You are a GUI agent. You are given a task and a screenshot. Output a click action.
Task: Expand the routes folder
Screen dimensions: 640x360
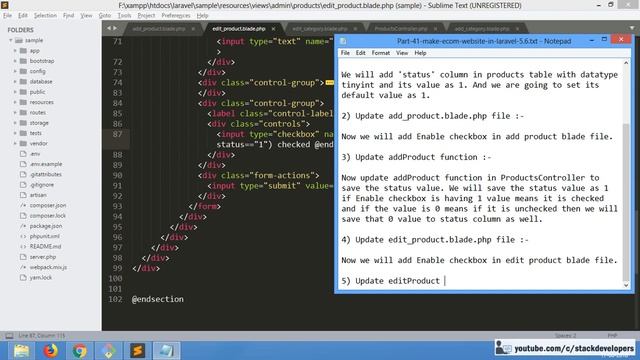[15, 113]
